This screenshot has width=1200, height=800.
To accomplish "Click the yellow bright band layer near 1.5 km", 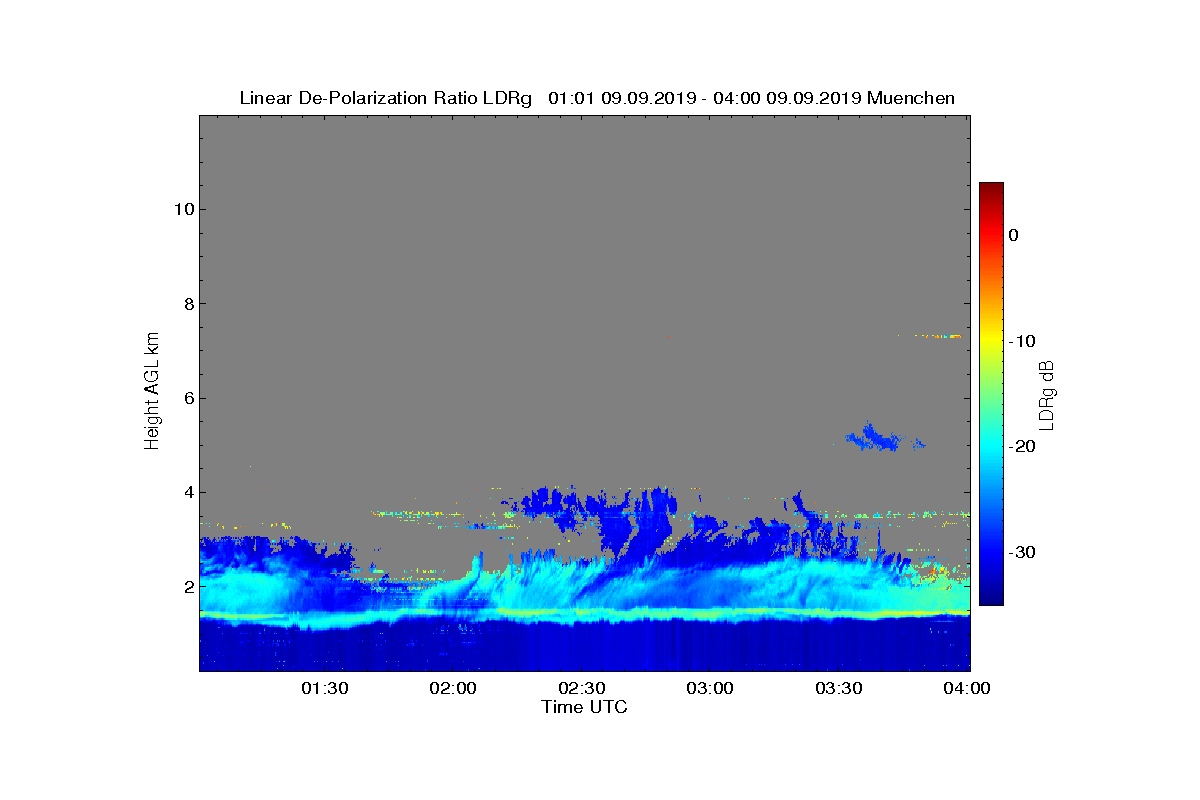I will (x=585, y=611).
